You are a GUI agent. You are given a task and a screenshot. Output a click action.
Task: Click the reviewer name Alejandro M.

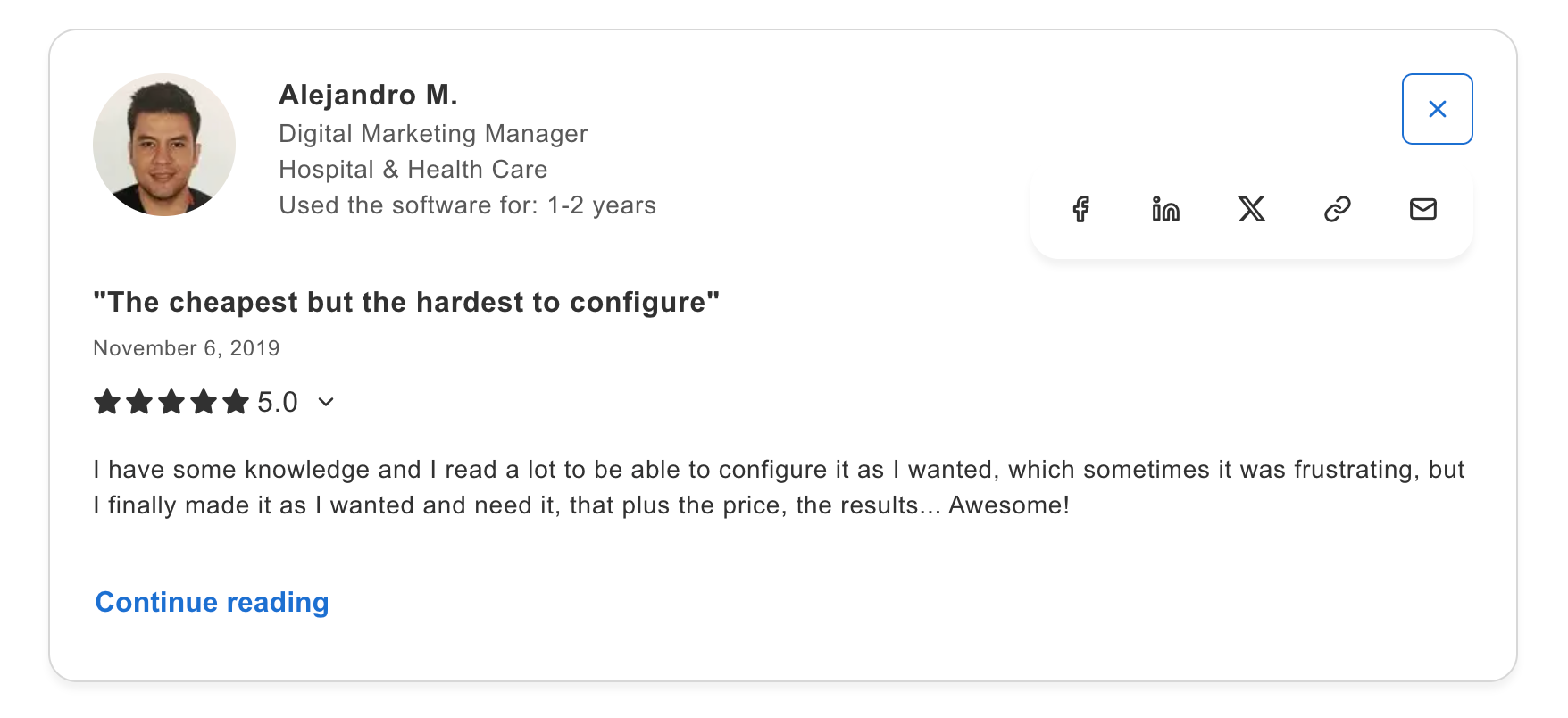click(x=369, y=94)
